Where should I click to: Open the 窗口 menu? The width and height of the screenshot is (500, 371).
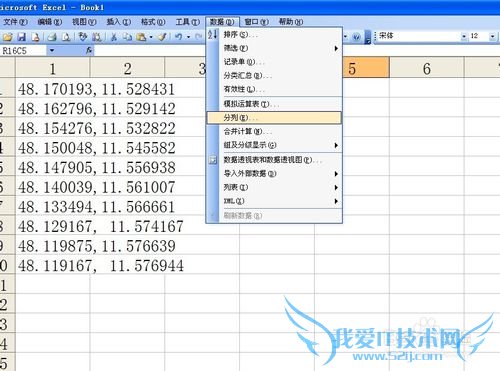pos(256,22)
